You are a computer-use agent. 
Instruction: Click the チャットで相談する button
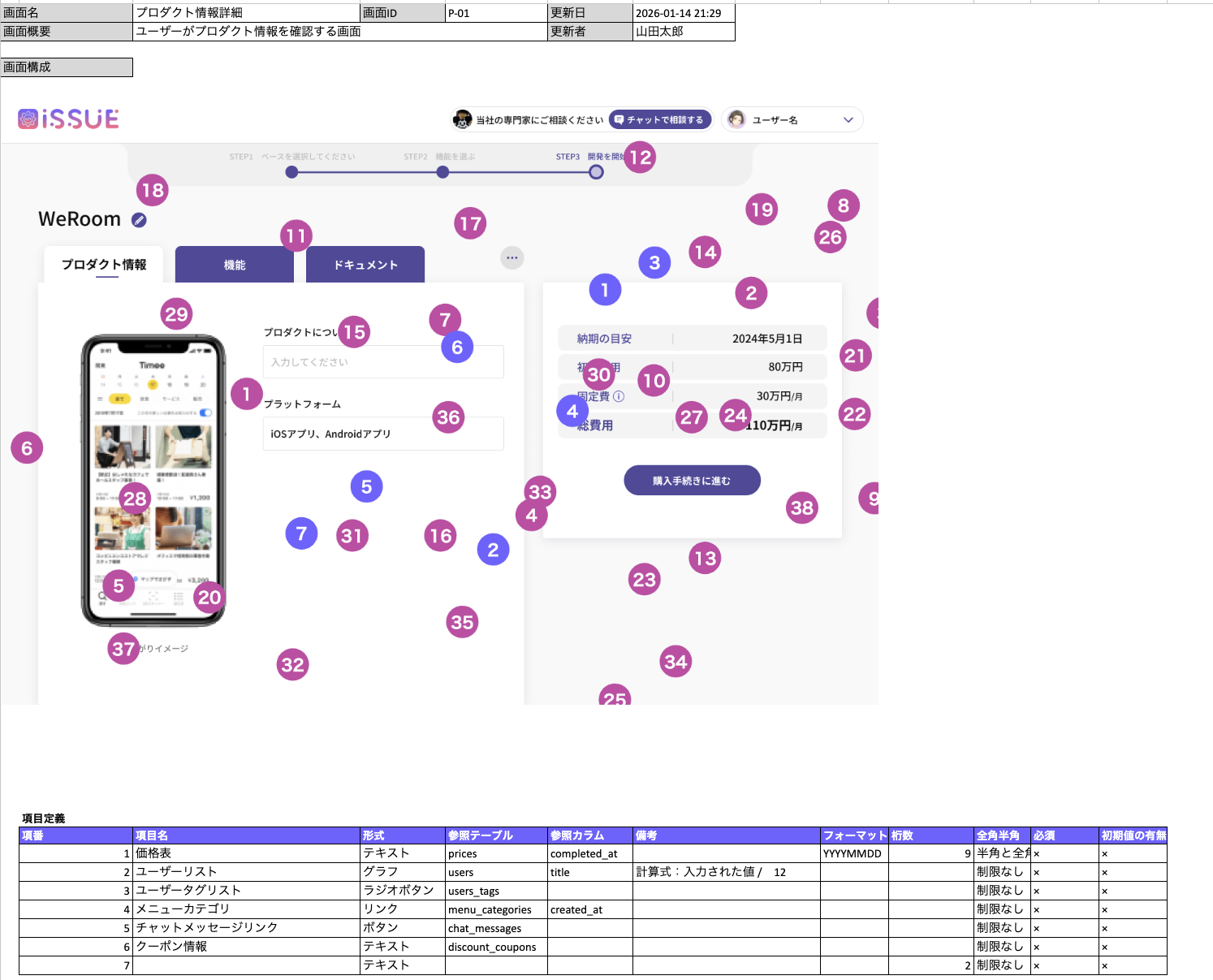659,119
